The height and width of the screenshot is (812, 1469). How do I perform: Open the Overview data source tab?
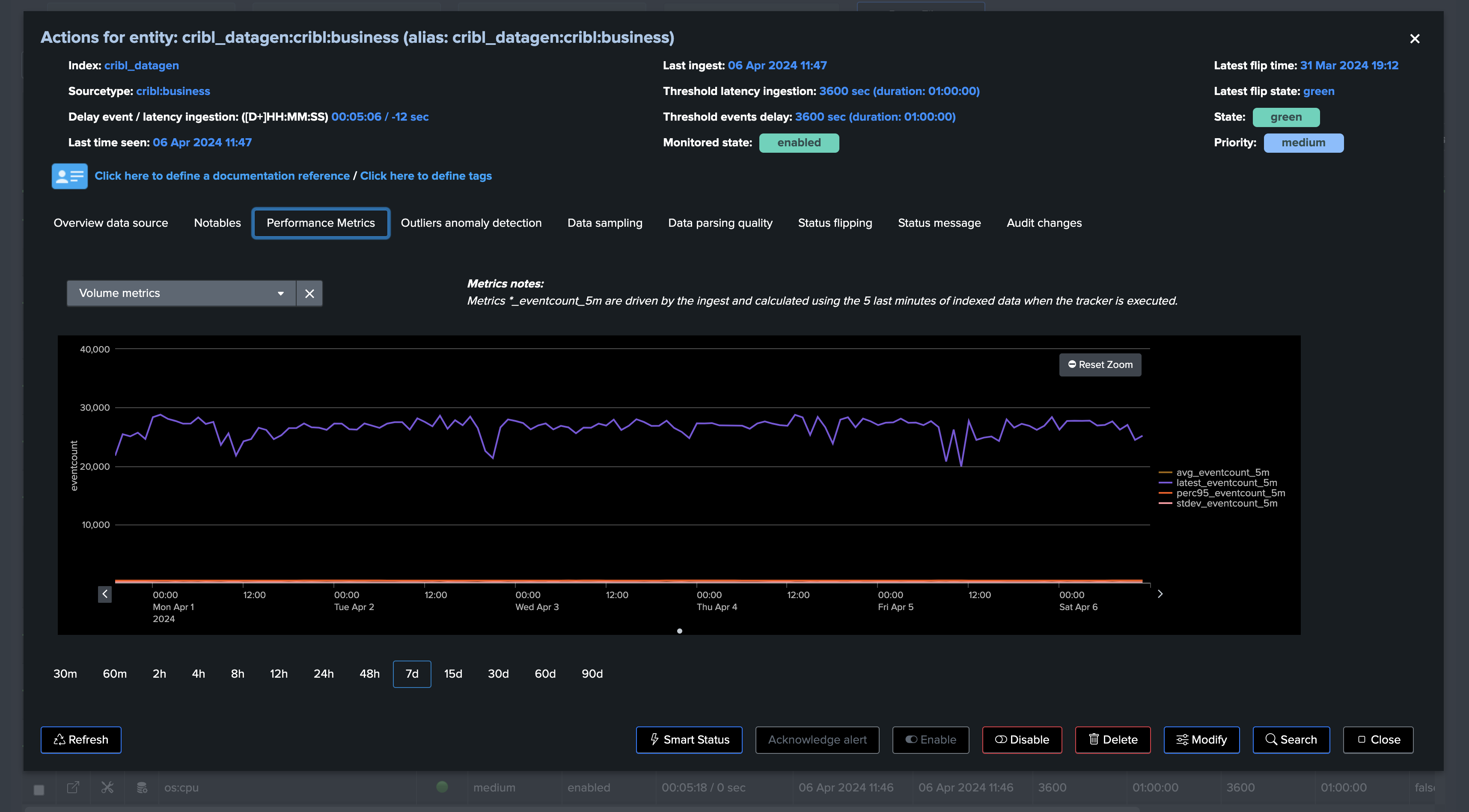pyautogui.click(x=110, y=223)
